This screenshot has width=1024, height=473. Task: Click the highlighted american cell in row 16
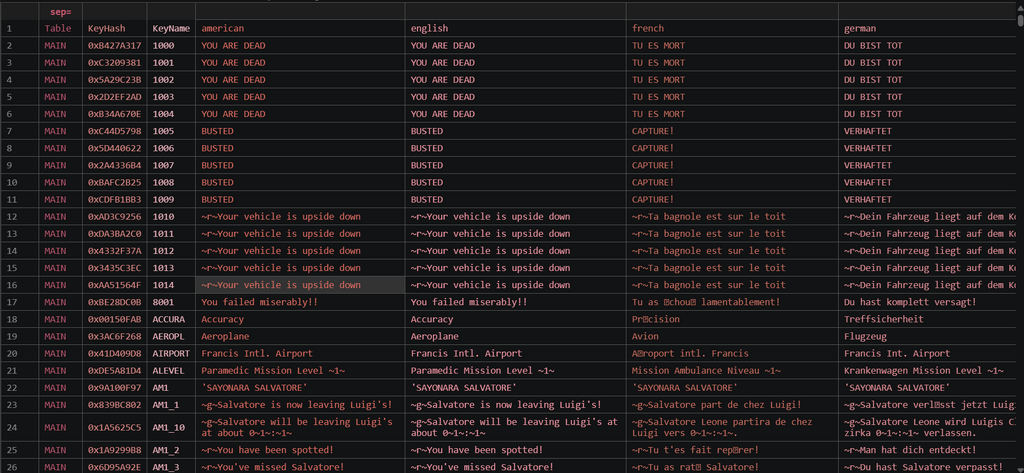point(300,285)
